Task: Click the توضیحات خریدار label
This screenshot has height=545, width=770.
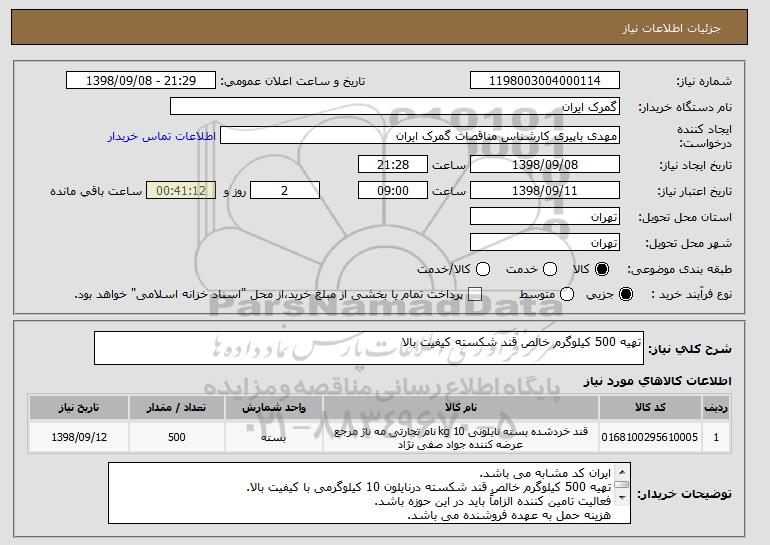Action: 684,494
